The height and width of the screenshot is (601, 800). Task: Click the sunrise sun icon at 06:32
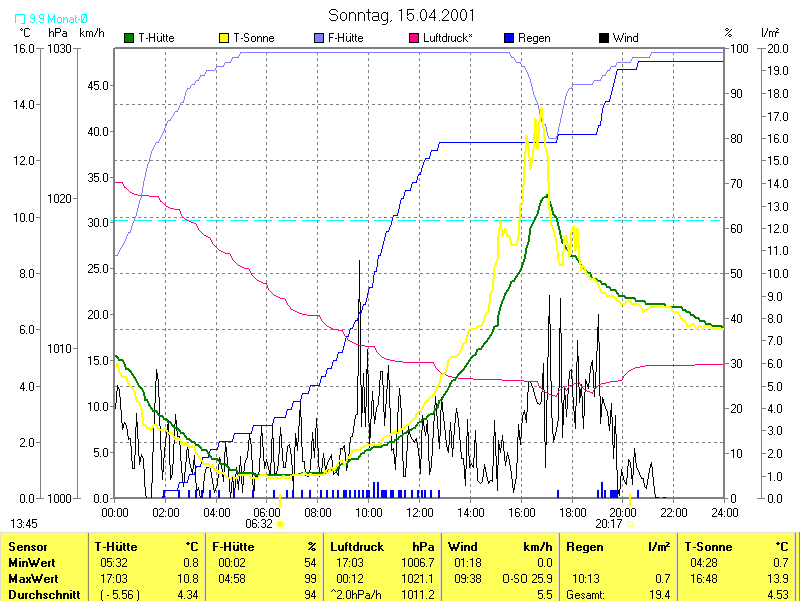coord(280,523)
